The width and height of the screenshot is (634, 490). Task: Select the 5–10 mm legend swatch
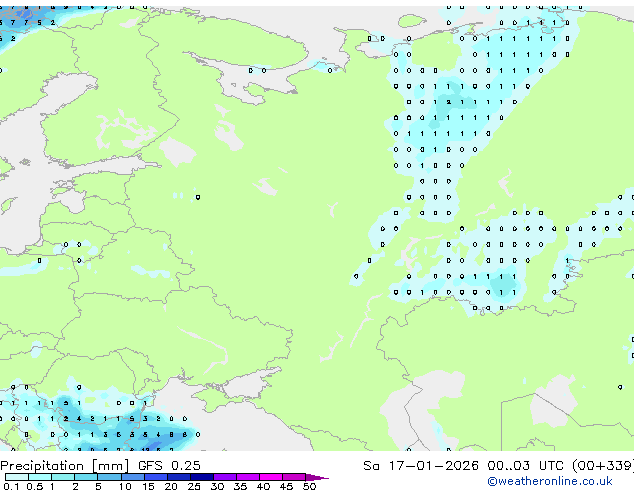click(110, 477)
